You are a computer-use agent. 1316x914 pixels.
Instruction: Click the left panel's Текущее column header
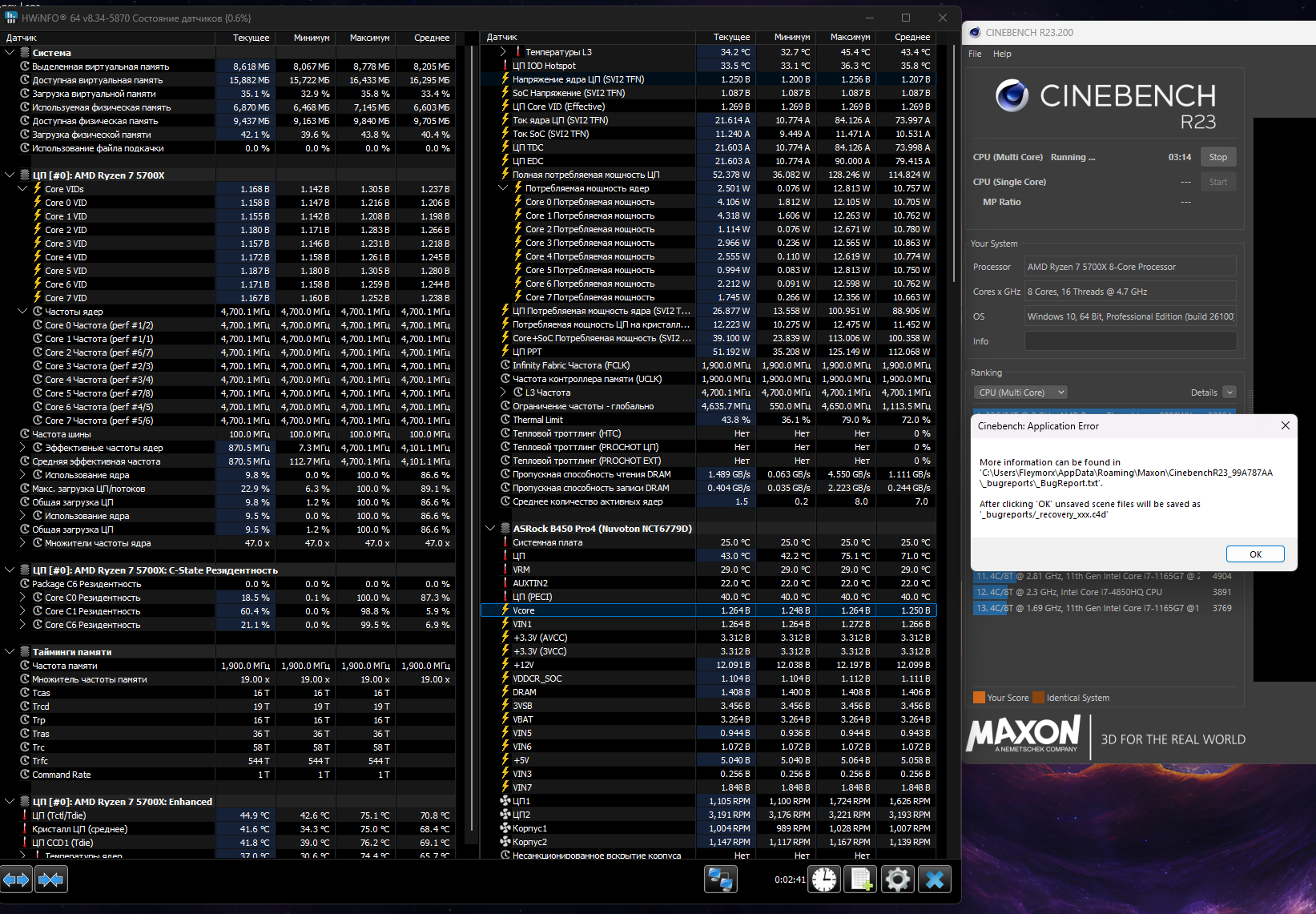pos(244,38)
